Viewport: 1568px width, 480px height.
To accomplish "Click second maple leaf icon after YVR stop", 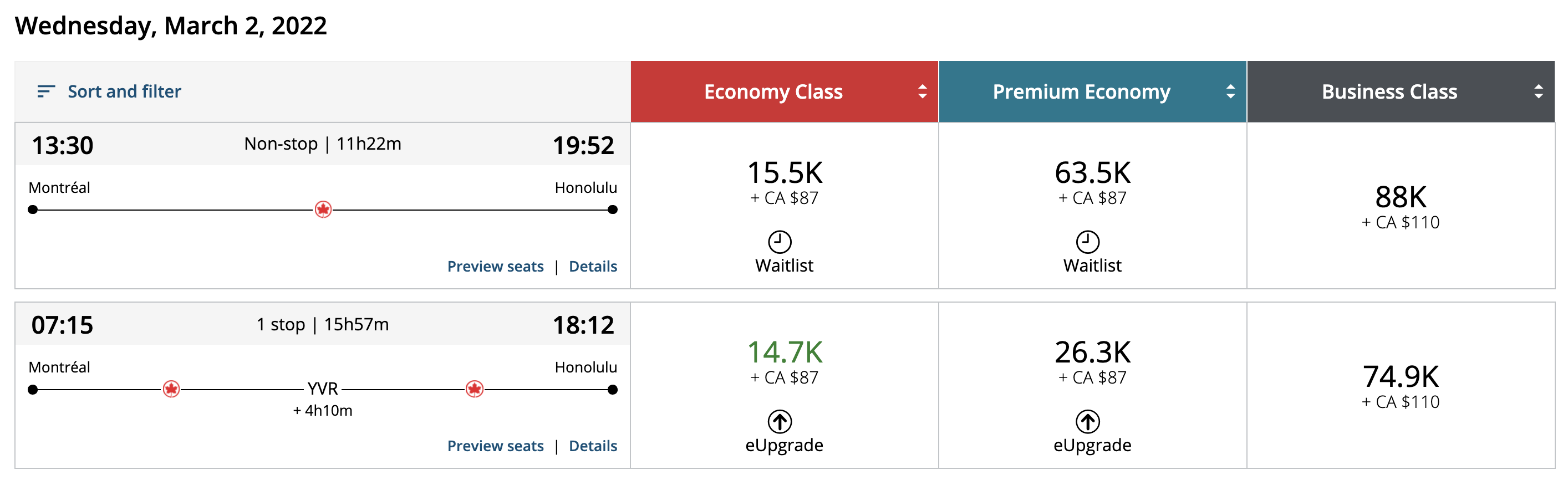I will (474, 389).
